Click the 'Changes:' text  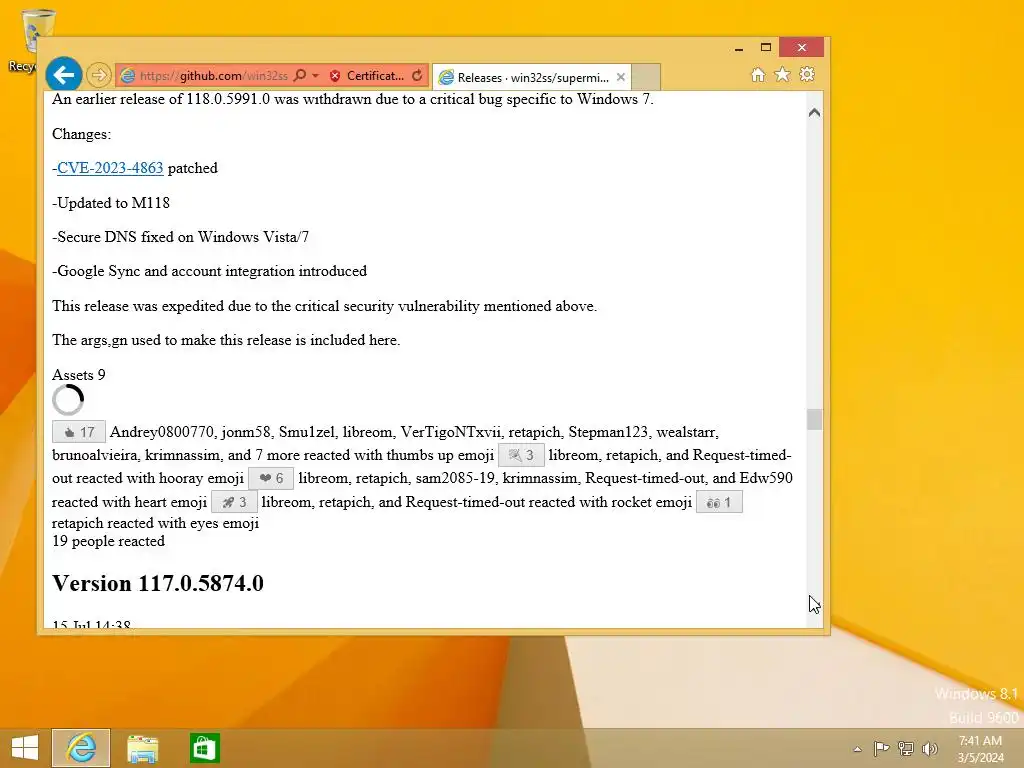click(82, 134)
